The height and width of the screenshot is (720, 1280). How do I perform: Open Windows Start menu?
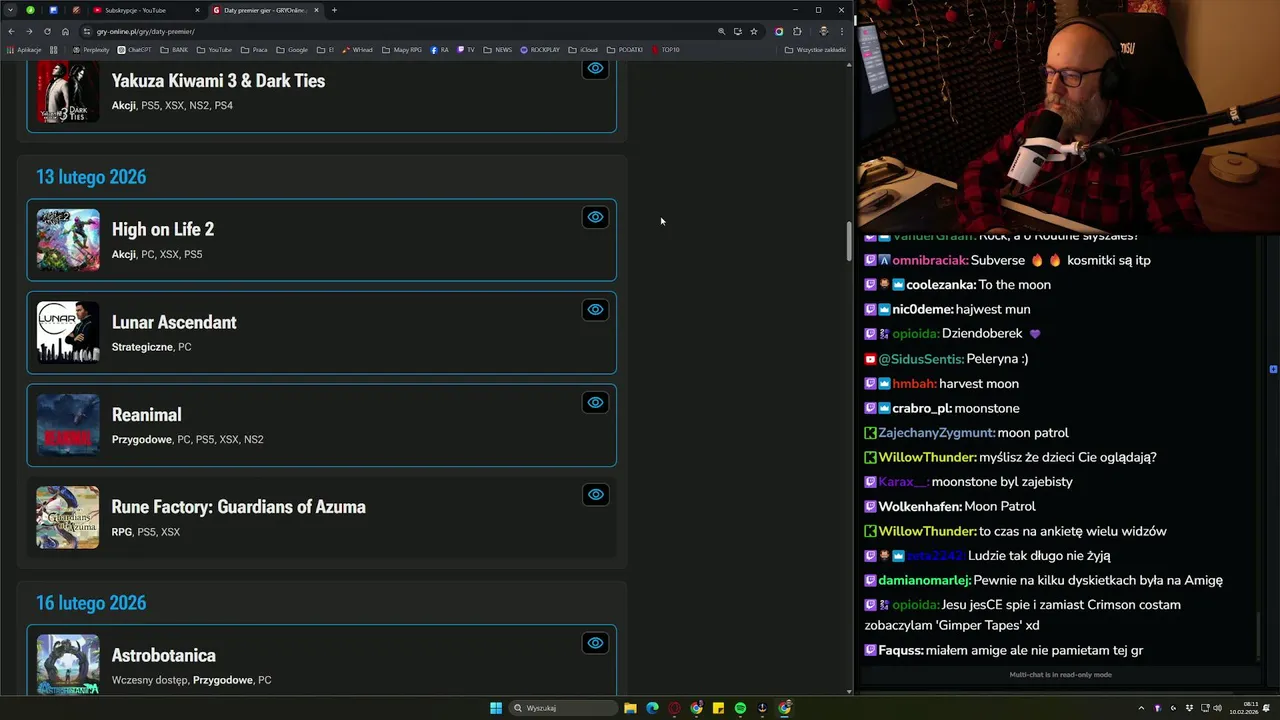(496, 708)
